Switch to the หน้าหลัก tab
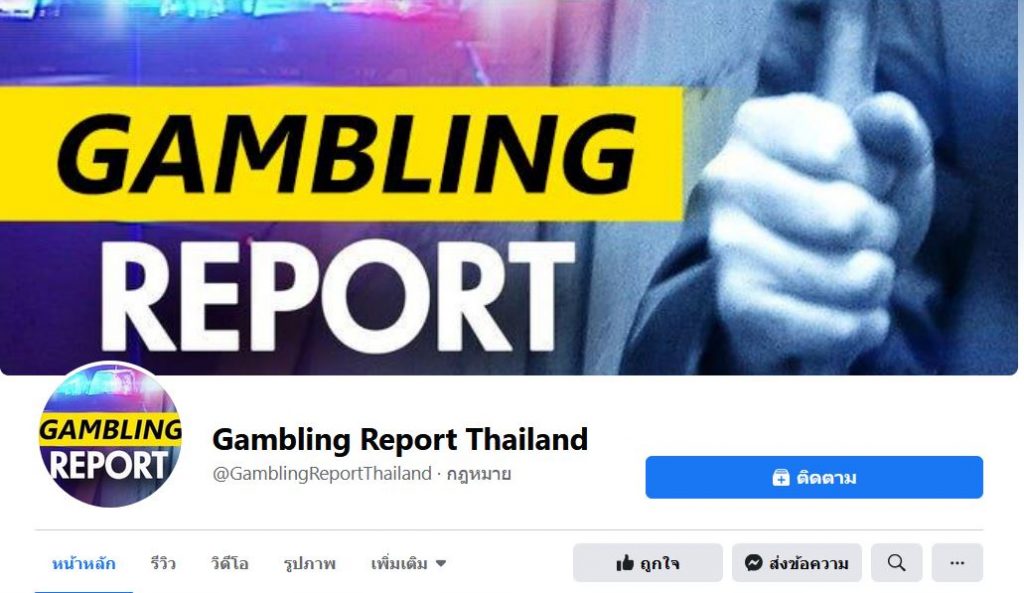This screenshot has width=1024, height=593. pos(84,564)
